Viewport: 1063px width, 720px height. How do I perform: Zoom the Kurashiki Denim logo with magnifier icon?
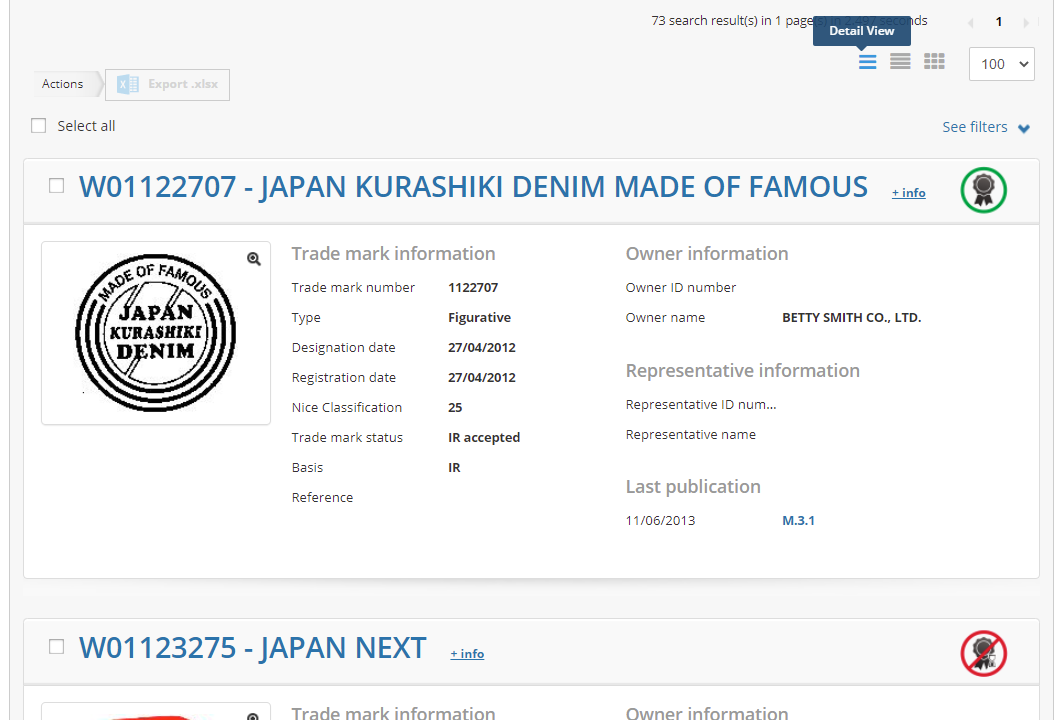[x=254, y=259]
